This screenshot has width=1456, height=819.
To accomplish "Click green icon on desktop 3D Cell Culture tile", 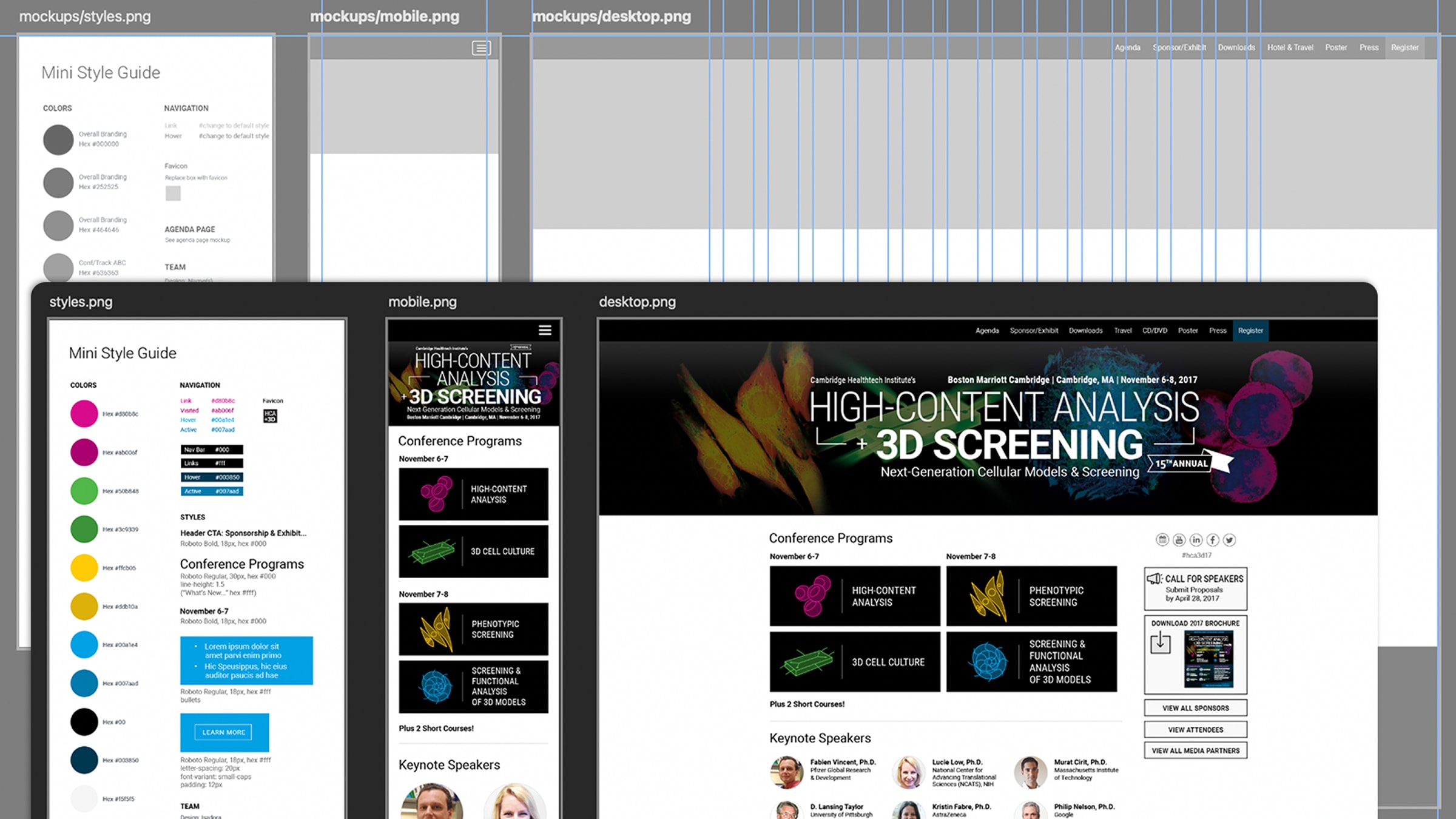I will [808, 662].
